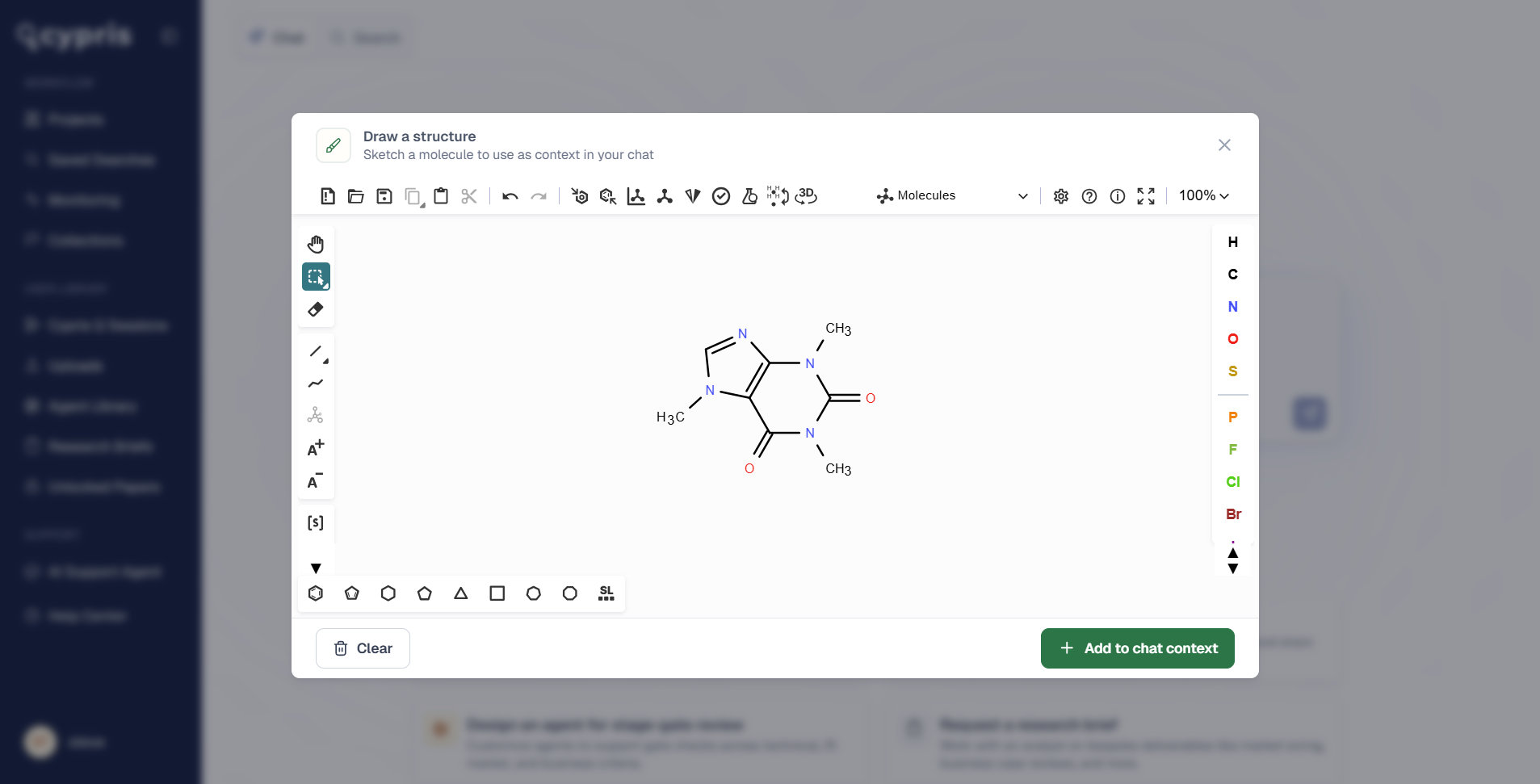Select the Erase tool
This screenshot has height=784, width=1540.
point(316,309)
